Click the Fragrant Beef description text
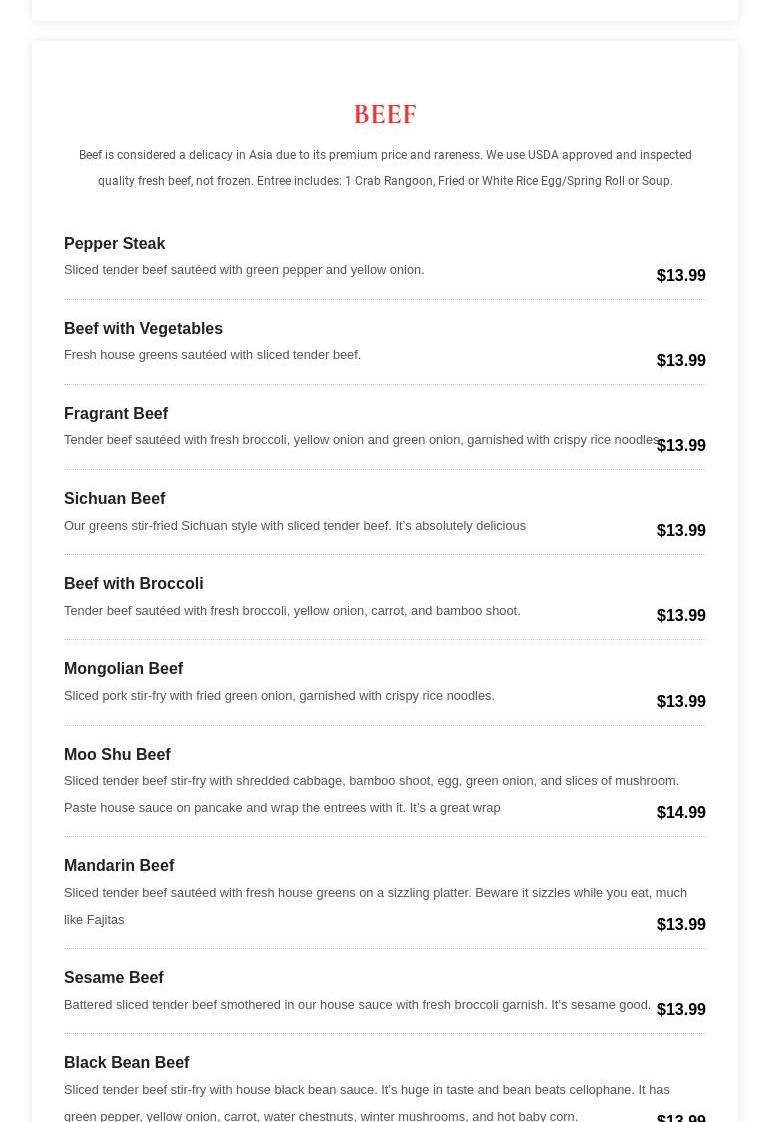Screen dimensions: 770x1122 [x=360, y=440]
